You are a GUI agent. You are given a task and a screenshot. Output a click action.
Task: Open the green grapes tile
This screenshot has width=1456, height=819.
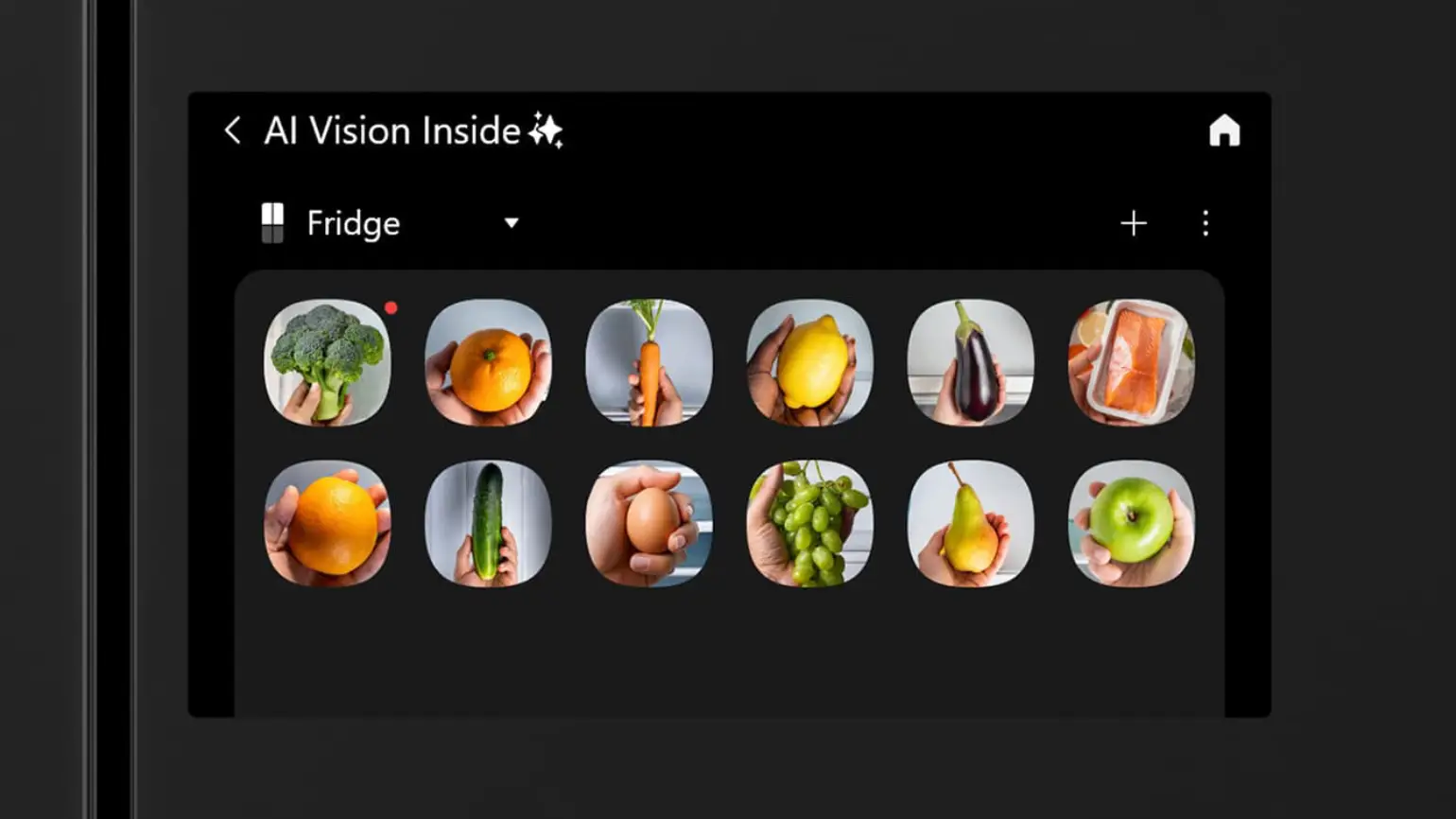coord(810,523)
